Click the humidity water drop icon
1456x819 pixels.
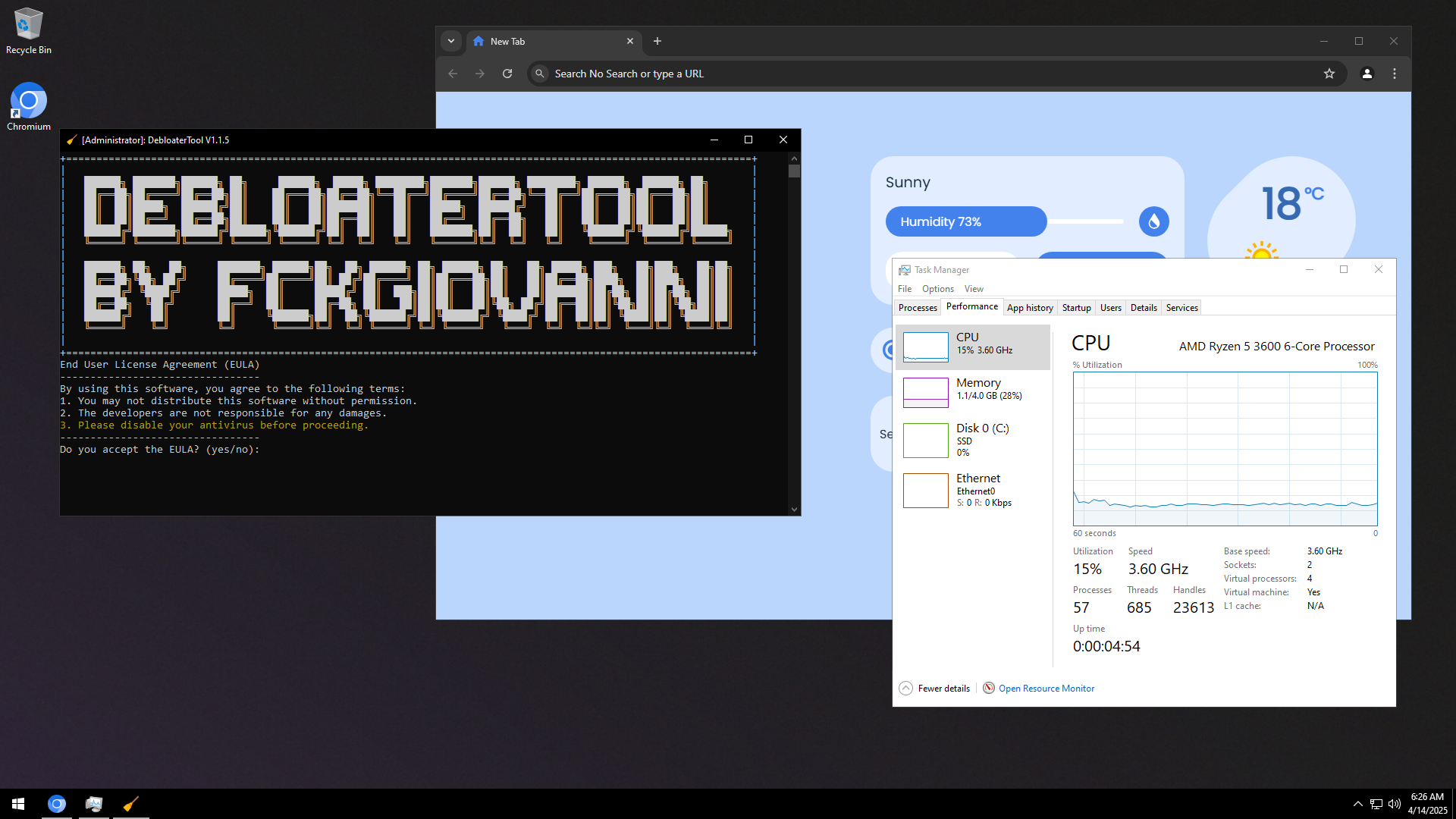click(1153, 221)
